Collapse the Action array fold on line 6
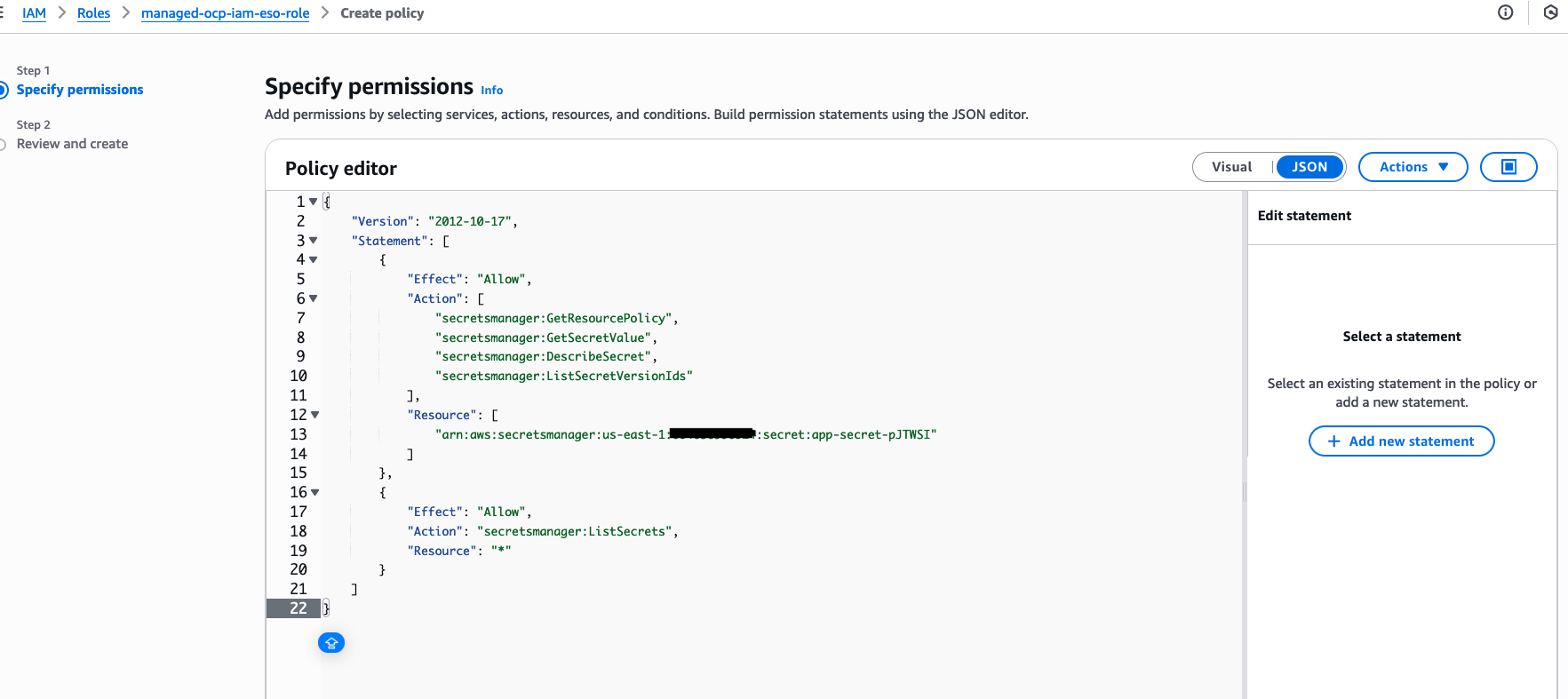 [x=314, y=298]
